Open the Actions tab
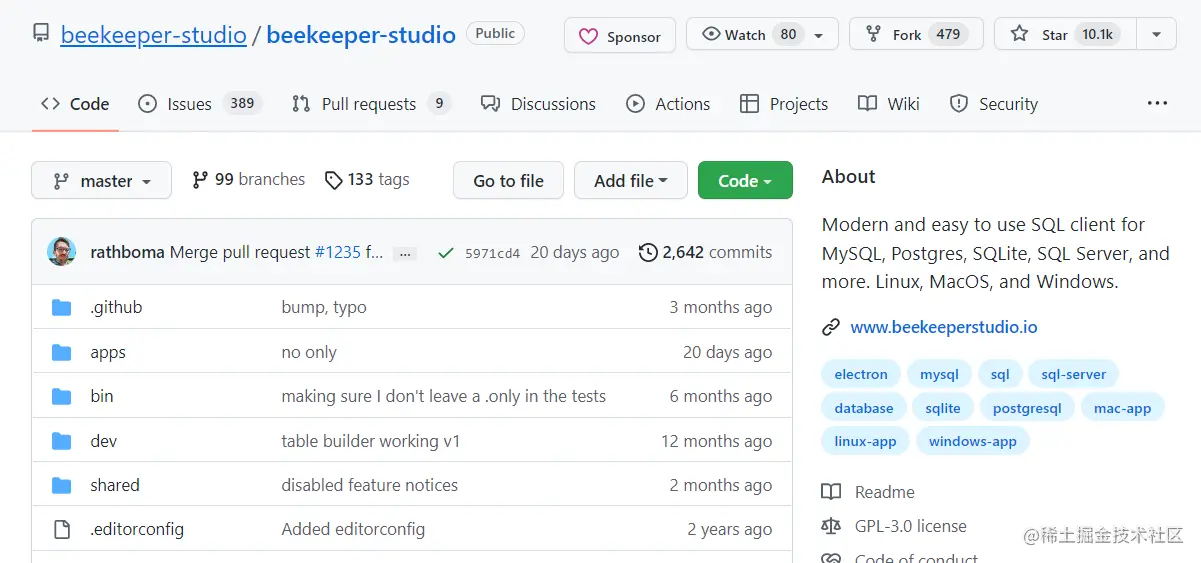Image resolution: width=1201 pixels, height=563 pixels. (668, 104)
